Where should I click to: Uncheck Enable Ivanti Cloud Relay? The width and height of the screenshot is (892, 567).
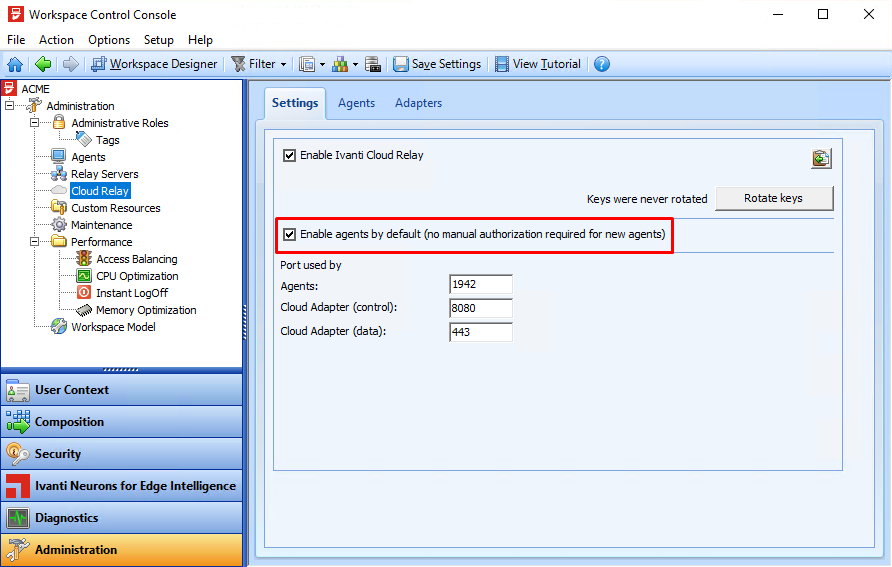pos(290,156)
